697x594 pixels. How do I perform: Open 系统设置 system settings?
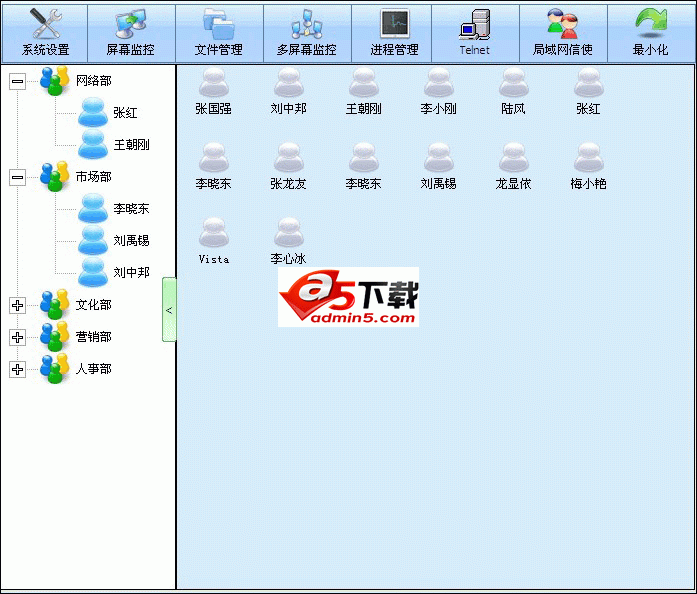[x=45, y=33]
